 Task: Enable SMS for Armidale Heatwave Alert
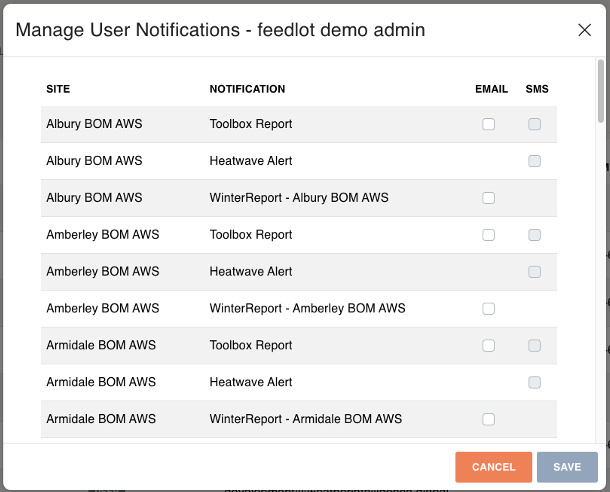(535, 382)
